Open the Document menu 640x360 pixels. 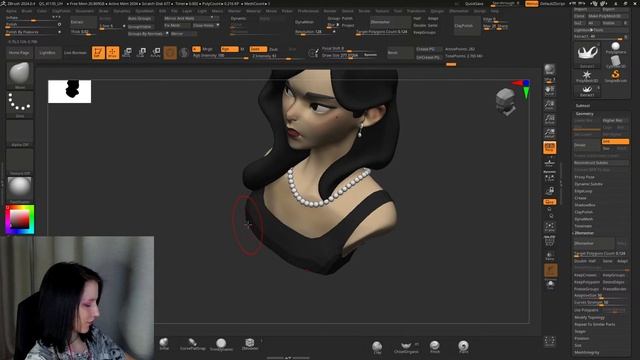[84, 11]
